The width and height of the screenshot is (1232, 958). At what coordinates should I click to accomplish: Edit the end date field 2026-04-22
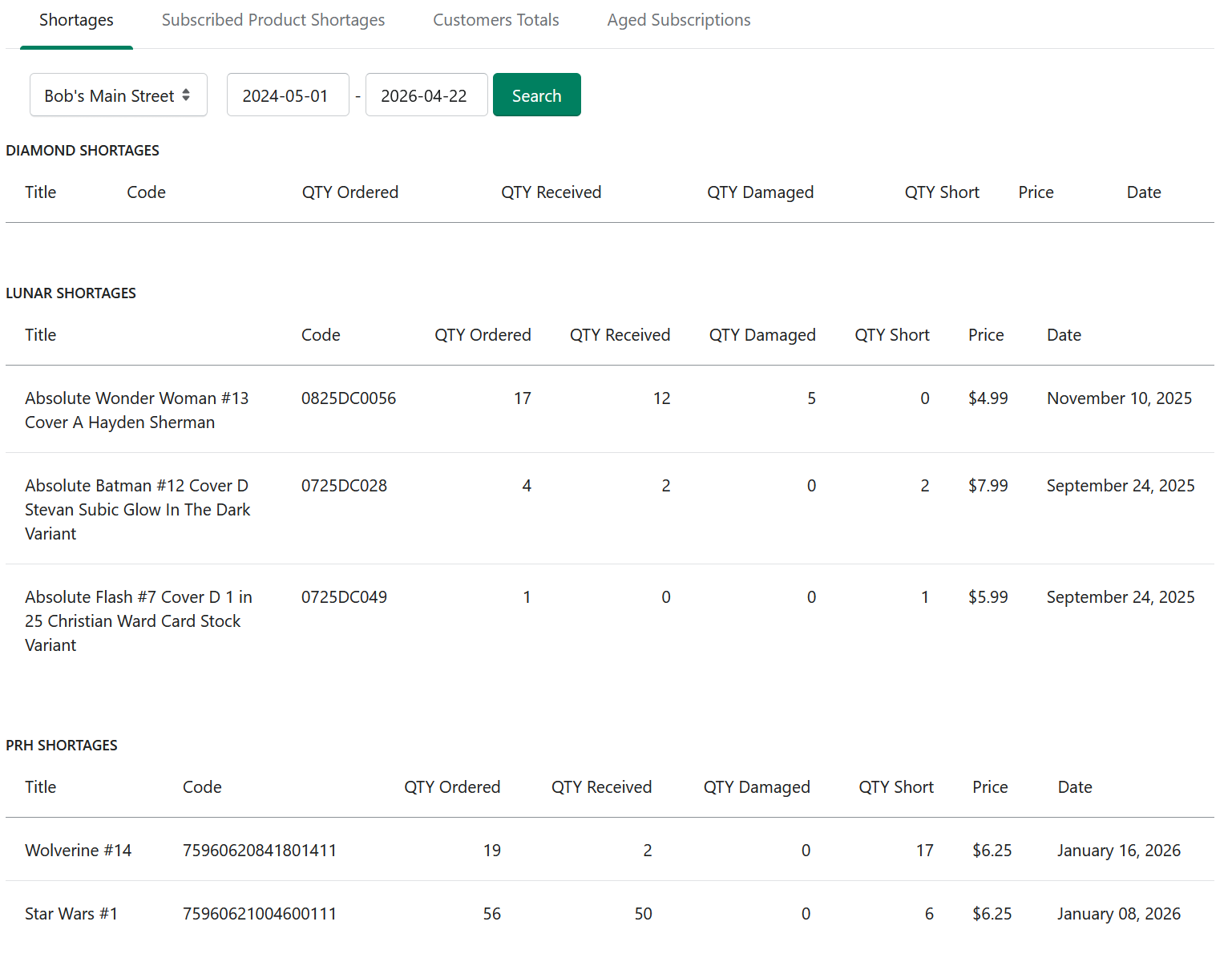tap(426, 95)
